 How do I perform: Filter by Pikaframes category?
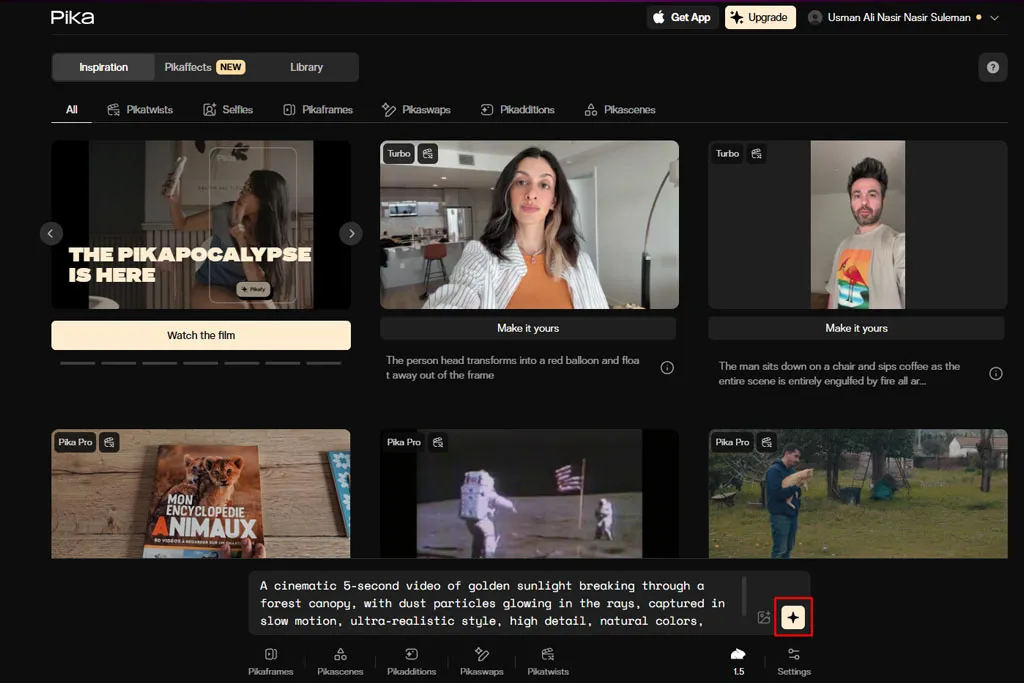tap(317, 110)
